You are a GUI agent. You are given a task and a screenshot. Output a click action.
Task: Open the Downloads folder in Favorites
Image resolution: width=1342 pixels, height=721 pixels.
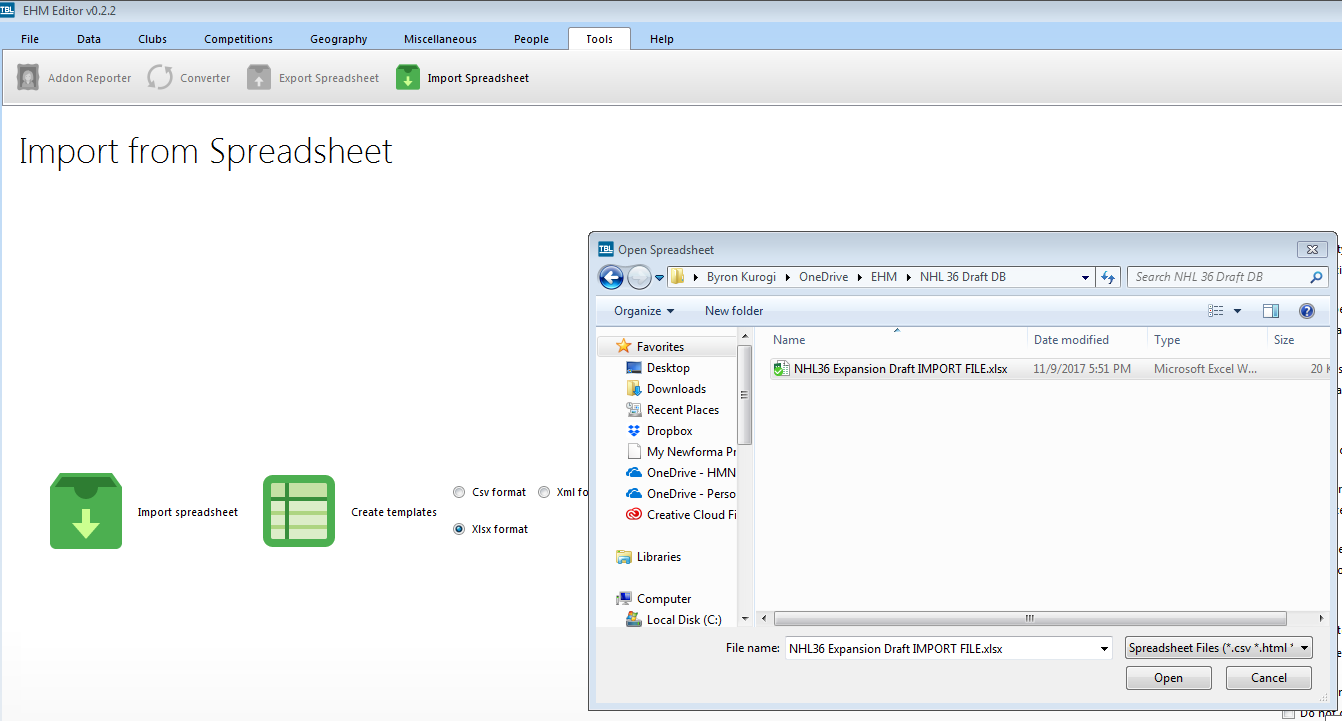tap(676, 389)
